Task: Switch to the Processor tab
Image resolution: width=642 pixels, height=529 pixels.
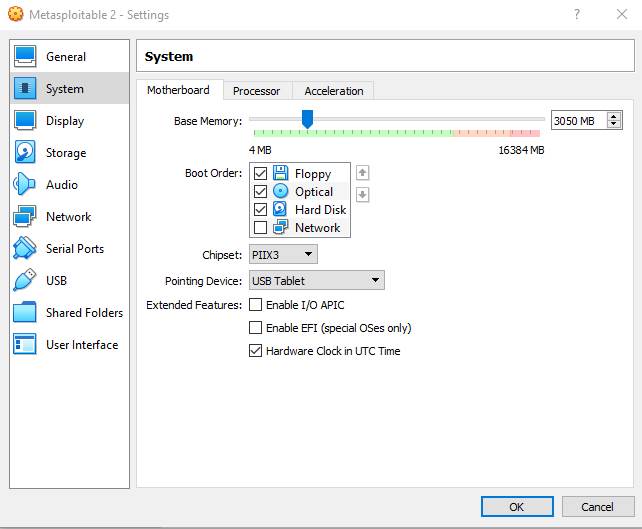Action: [x=257, y=91]
